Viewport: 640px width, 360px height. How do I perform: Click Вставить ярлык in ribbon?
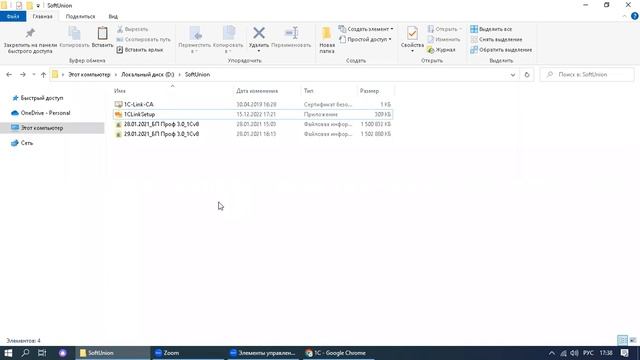tap(140, 50)
